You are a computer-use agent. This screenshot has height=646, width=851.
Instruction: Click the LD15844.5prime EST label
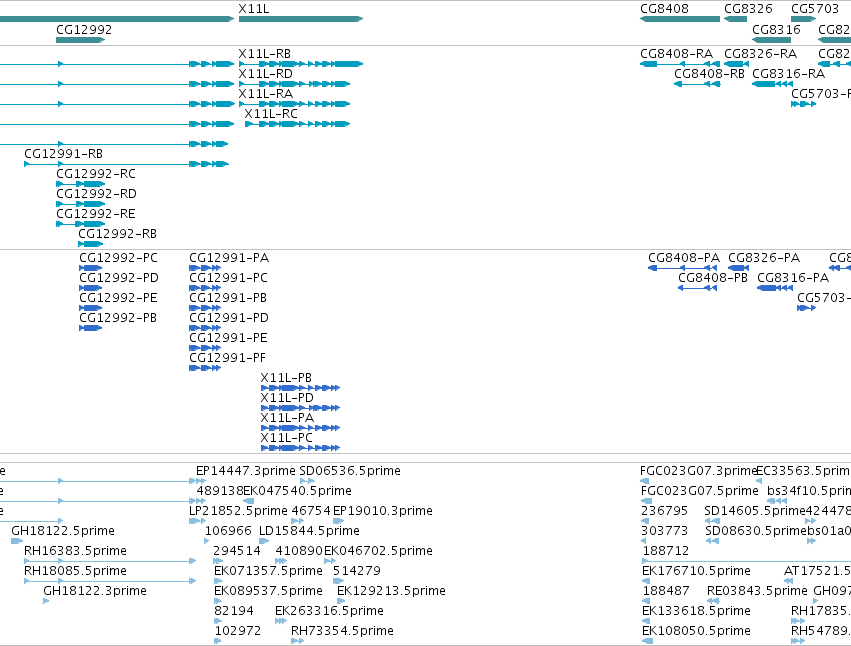309,531
